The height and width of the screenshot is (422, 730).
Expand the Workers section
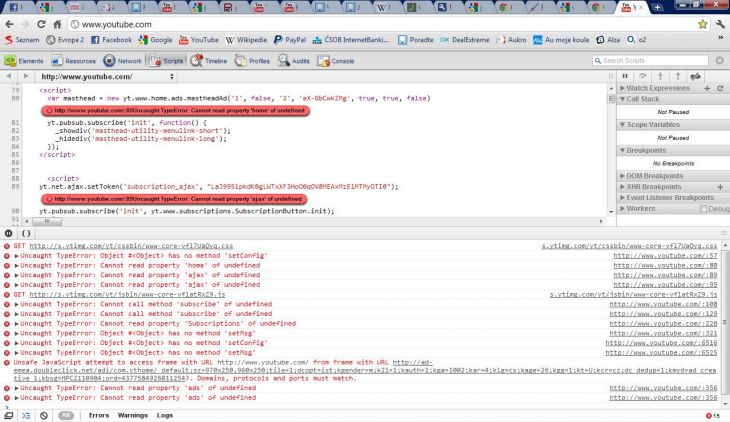tap(622, 209)
